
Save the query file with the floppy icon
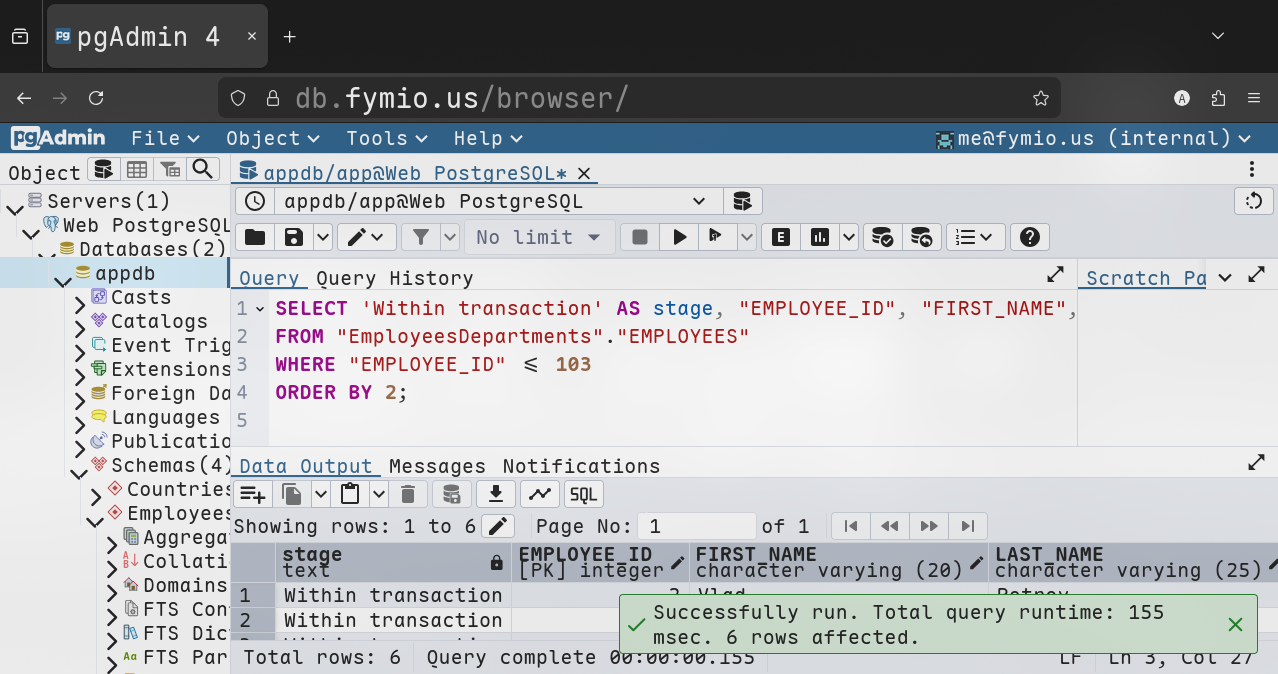point(294,237)
